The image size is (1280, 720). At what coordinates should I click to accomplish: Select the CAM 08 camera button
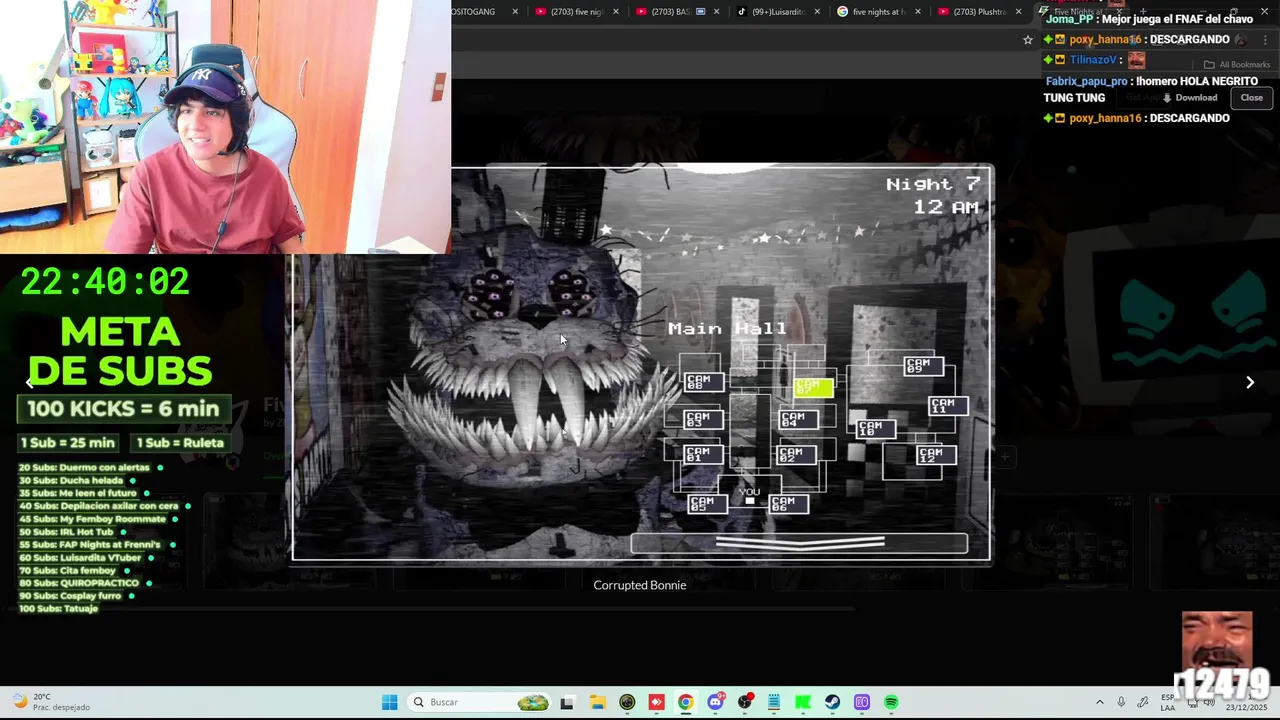pyautogui.click(x=703, y=382)
